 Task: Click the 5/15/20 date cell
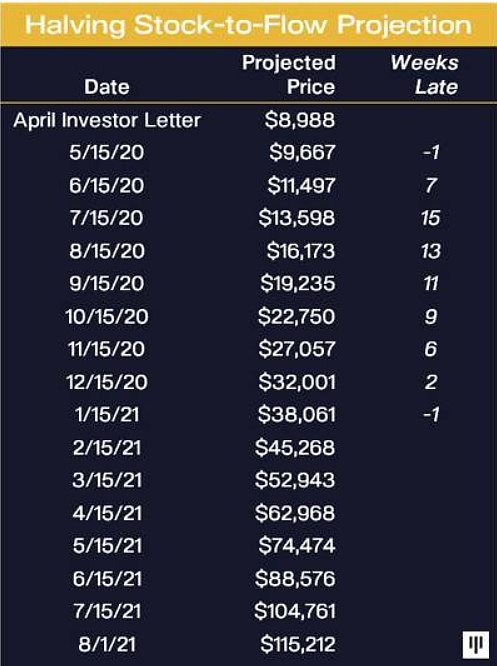pyautogui.click(x=107, y=152)
